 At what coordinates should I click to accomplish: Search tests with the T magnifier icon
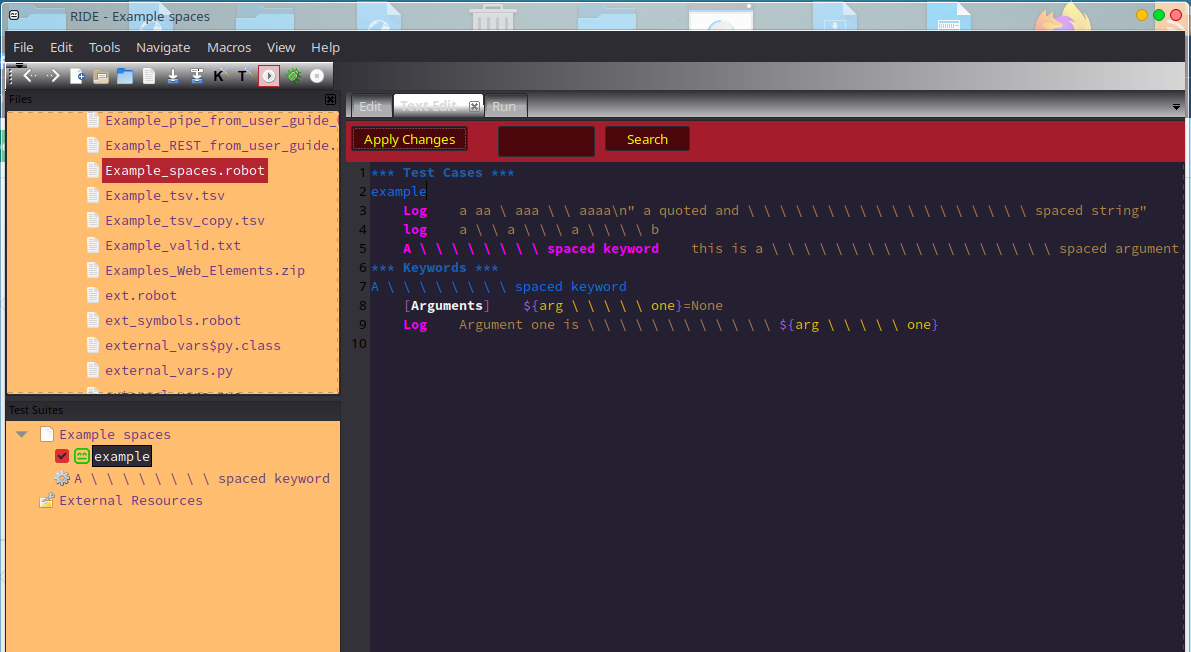[245, 75]
